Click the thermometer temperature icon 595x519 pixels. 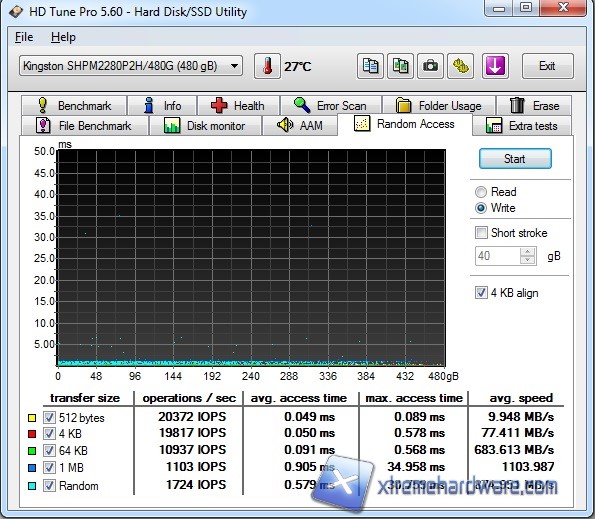[x=268, y=66]
